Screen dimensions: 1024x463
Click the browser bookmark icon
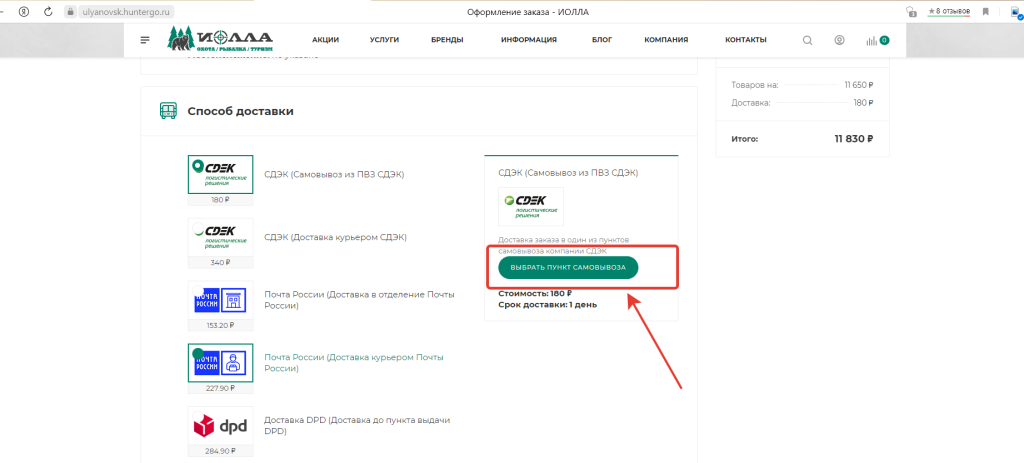pos(985,11)
